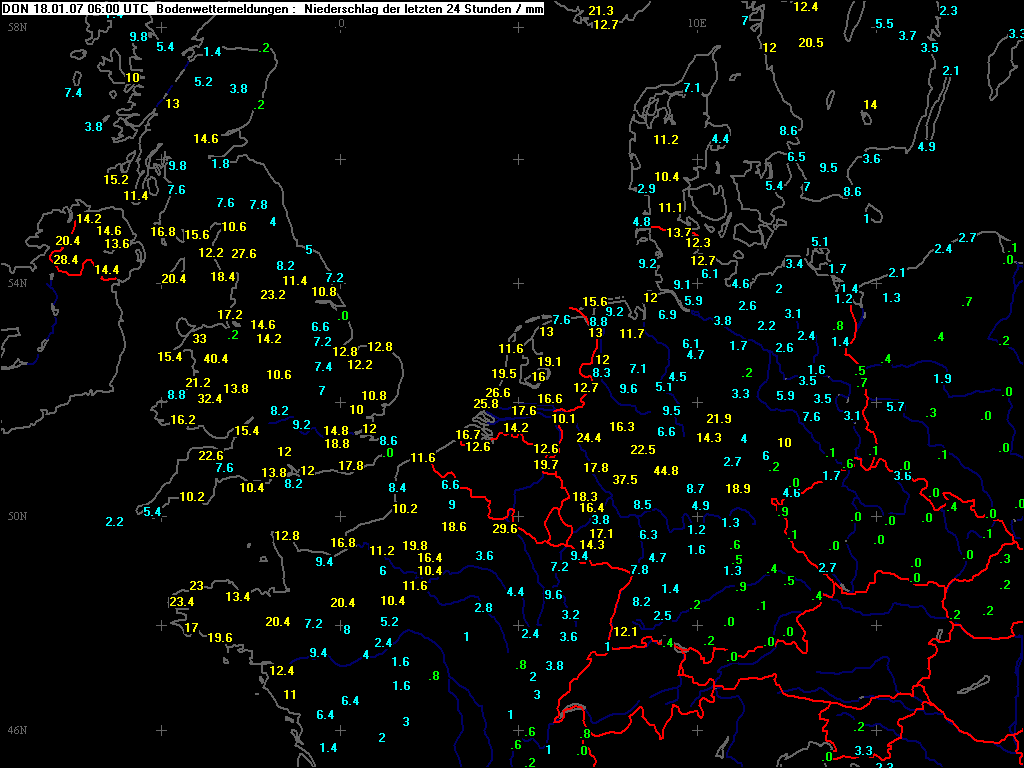
Task: Click the 20.5 value in Sweden
Action: click(810, 42)
